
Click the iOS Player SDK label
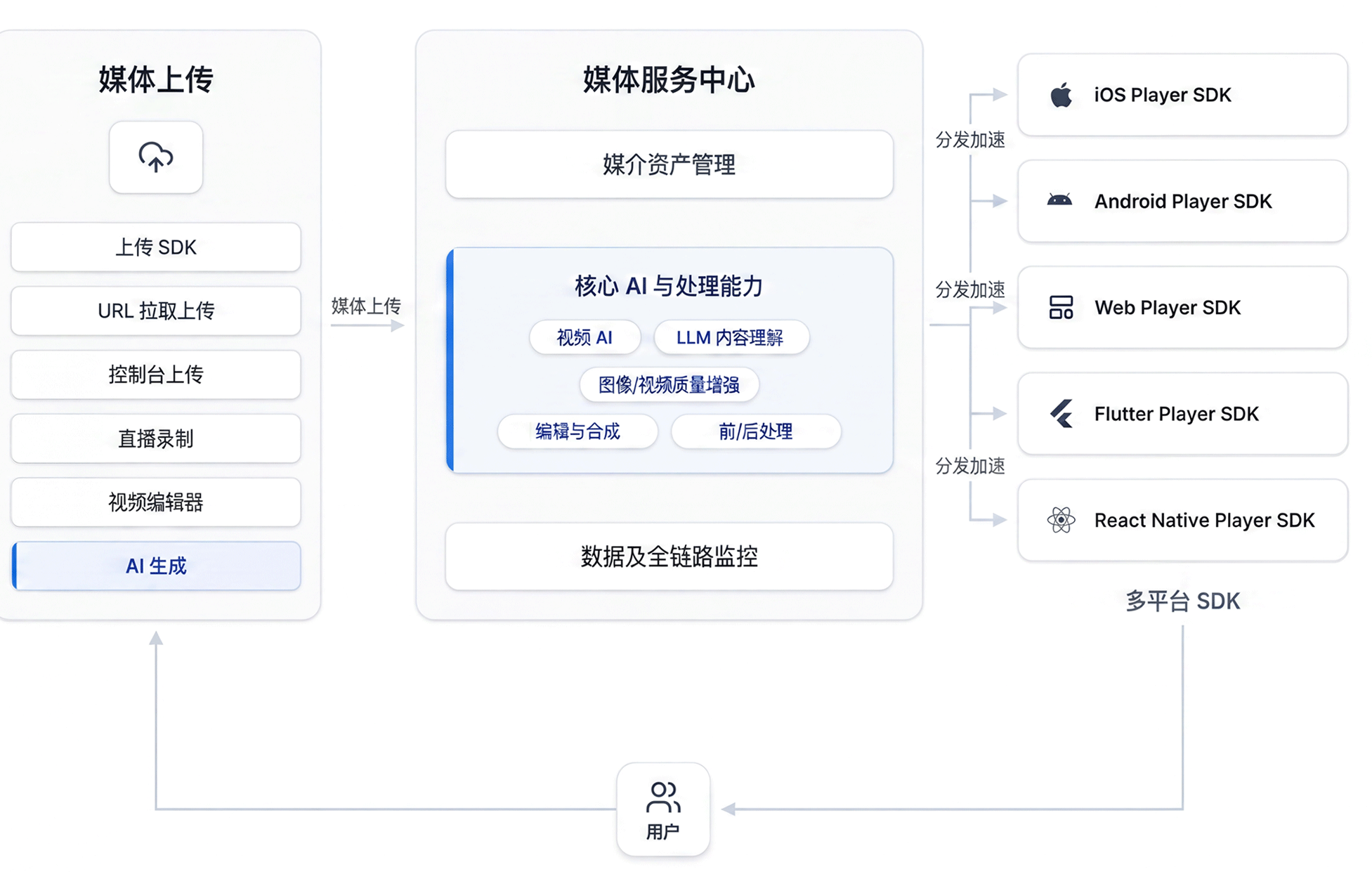pyautogui.click(x=1163, y=95)
